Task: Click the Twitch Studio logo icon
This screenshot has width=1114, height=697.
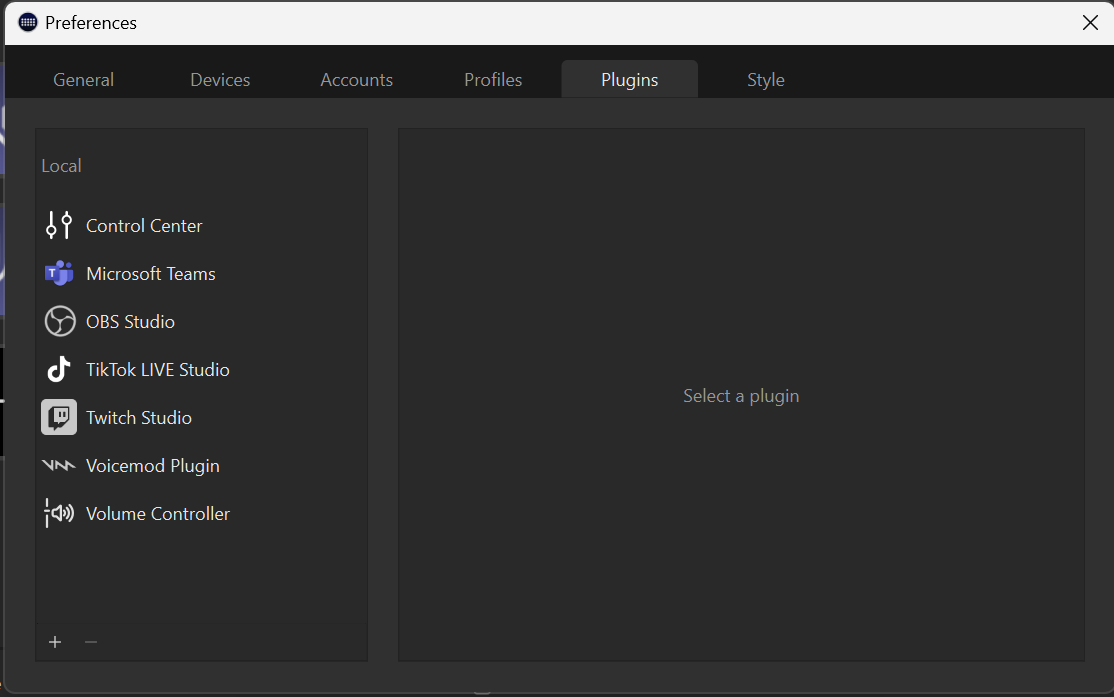Action: tap(59, 418)
